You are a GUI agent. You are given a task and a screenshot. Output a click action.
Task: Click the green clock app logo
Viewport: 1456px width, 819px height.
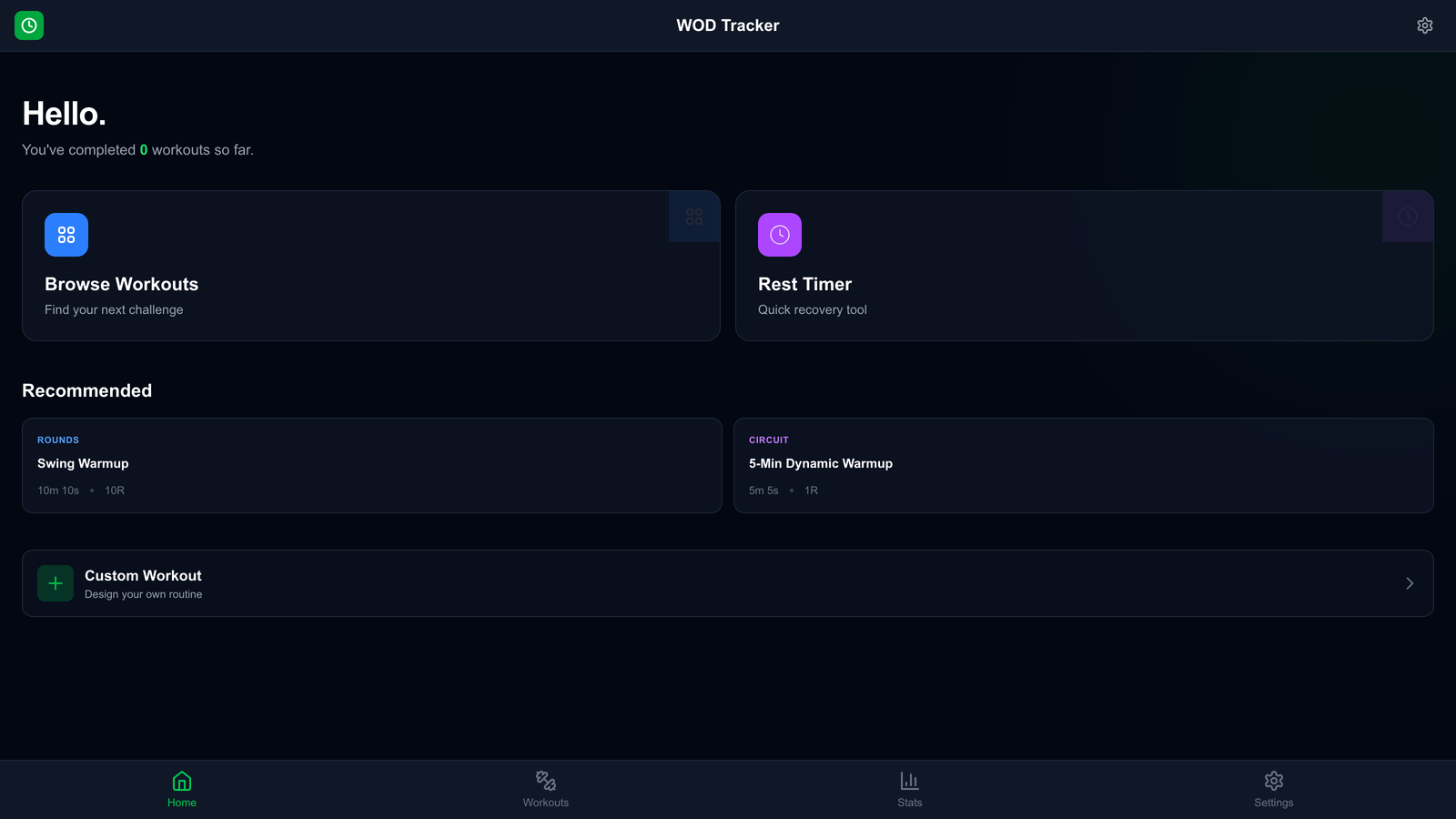pyautogui.click(x=29, y=25)
